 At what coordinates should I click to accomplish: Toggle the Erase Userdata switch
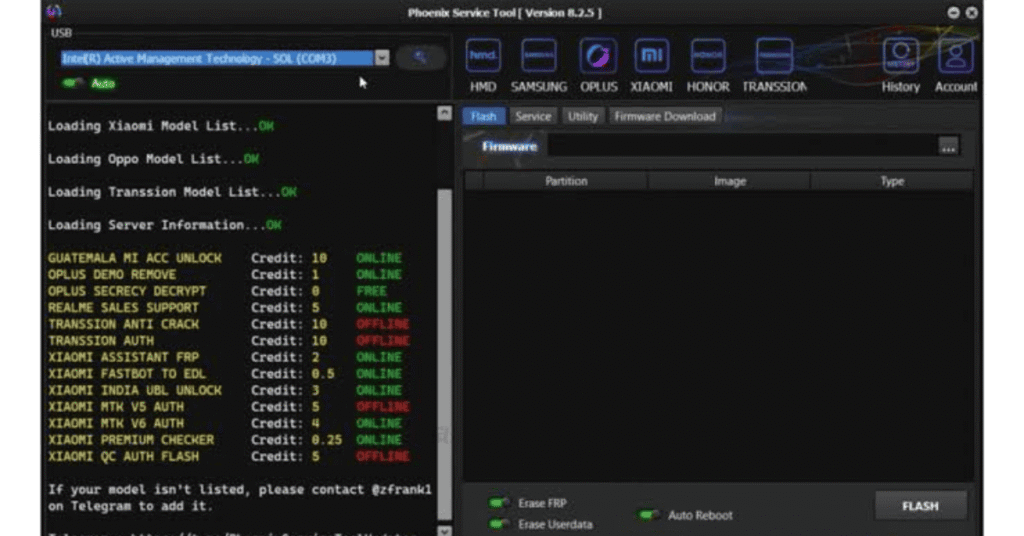pos(499,524)
